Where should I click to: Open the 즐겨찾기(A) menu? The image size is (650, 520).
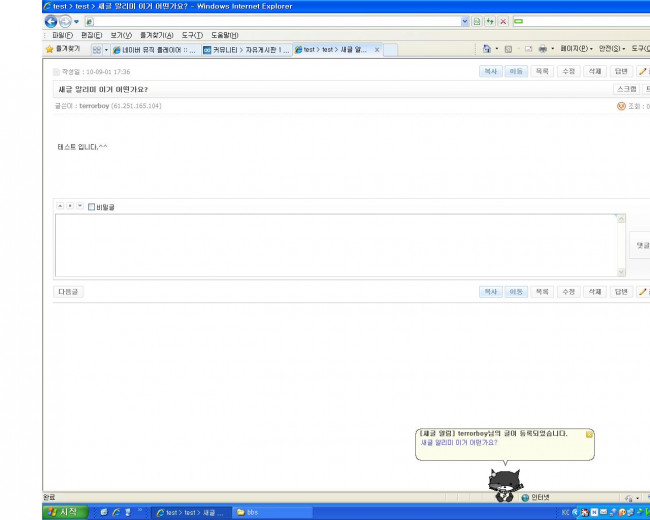click(156, 35)
